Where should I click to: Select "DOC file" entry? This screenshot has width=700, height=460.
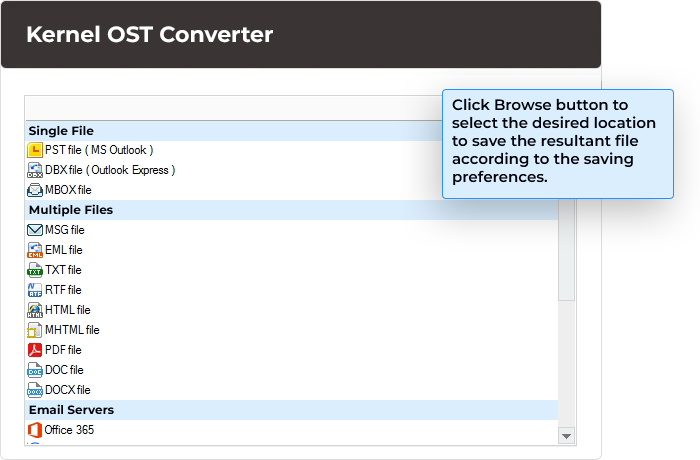tap(292, 370)
